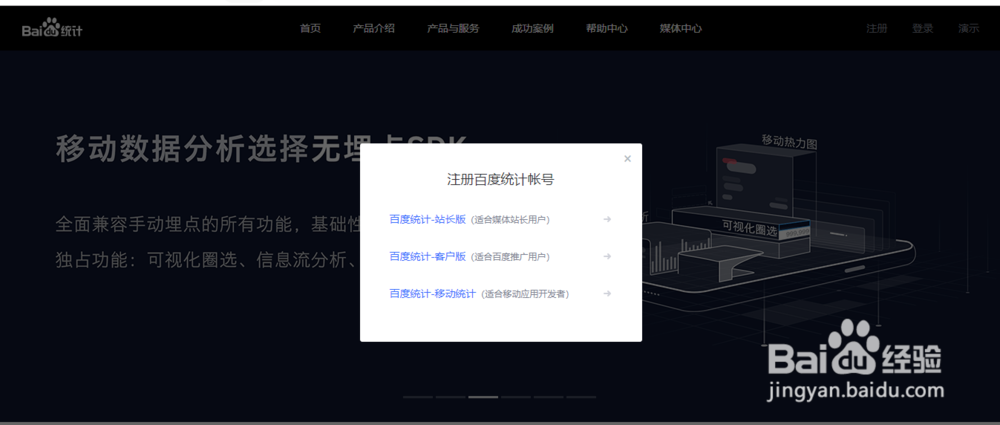The width and height of the screenshot is (1000, 425).
Task: Select the first carousel indicator bar
Action: pyautogui.click(x=418, y=397)
